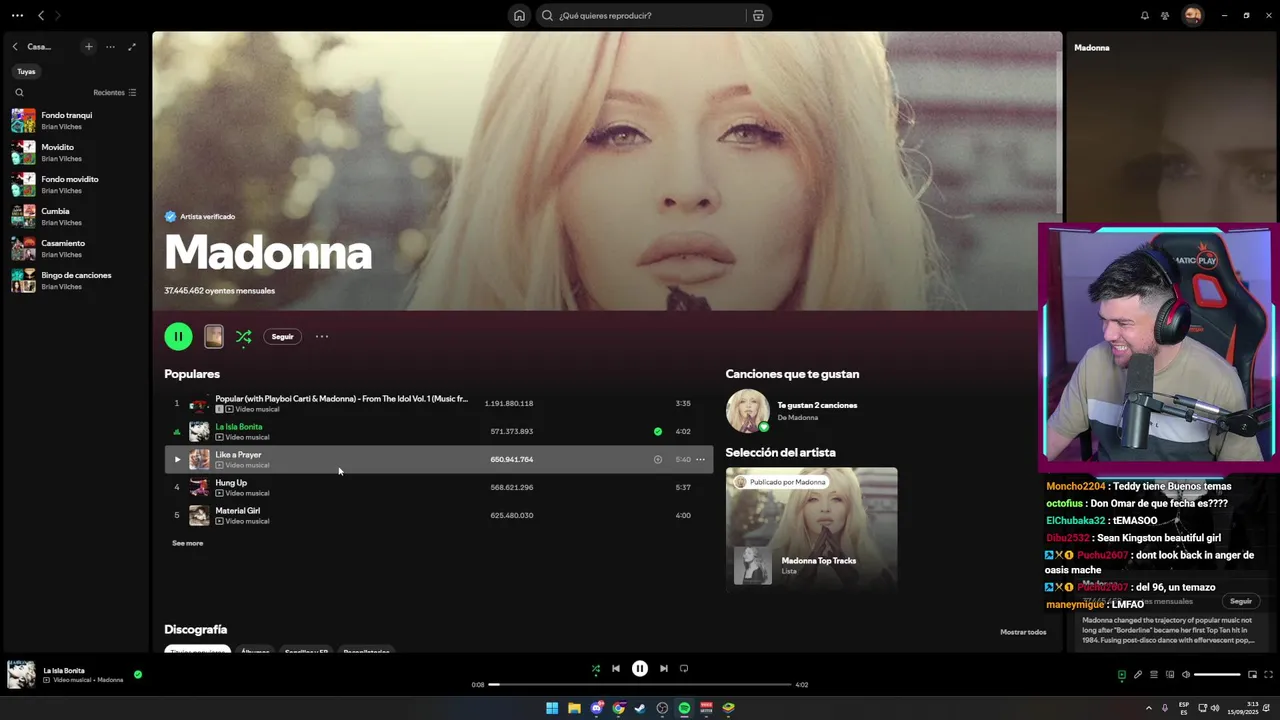Open Steam from the taskbar

(x=640, y=708)
